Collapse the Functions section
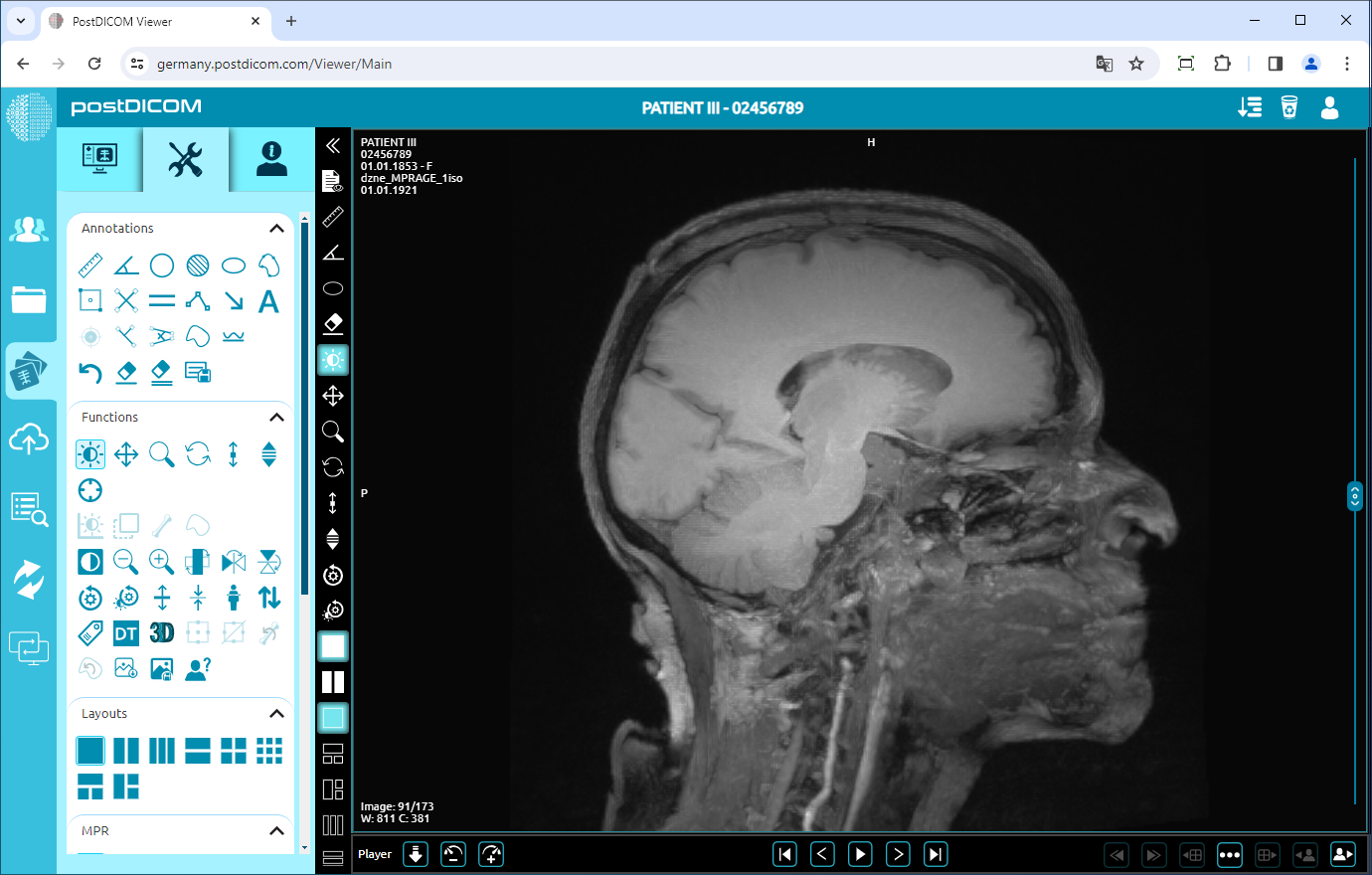This screenshot has width=1372, height=875. pyautogui.click(x=276, y=417)
